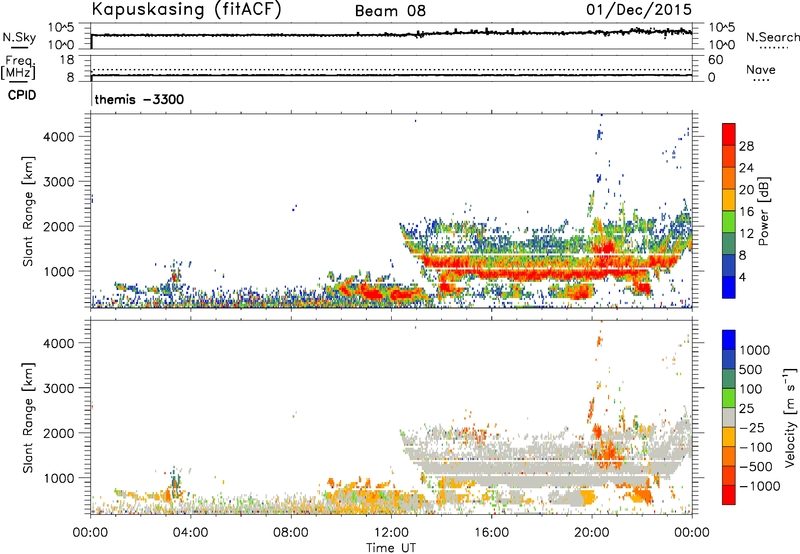Image resolution: width=800 pixels, height=554 pixels.
Task: Select the light green swatch between 12 and 16 dB
Action: pyautogui.click(x=729, y=222)
